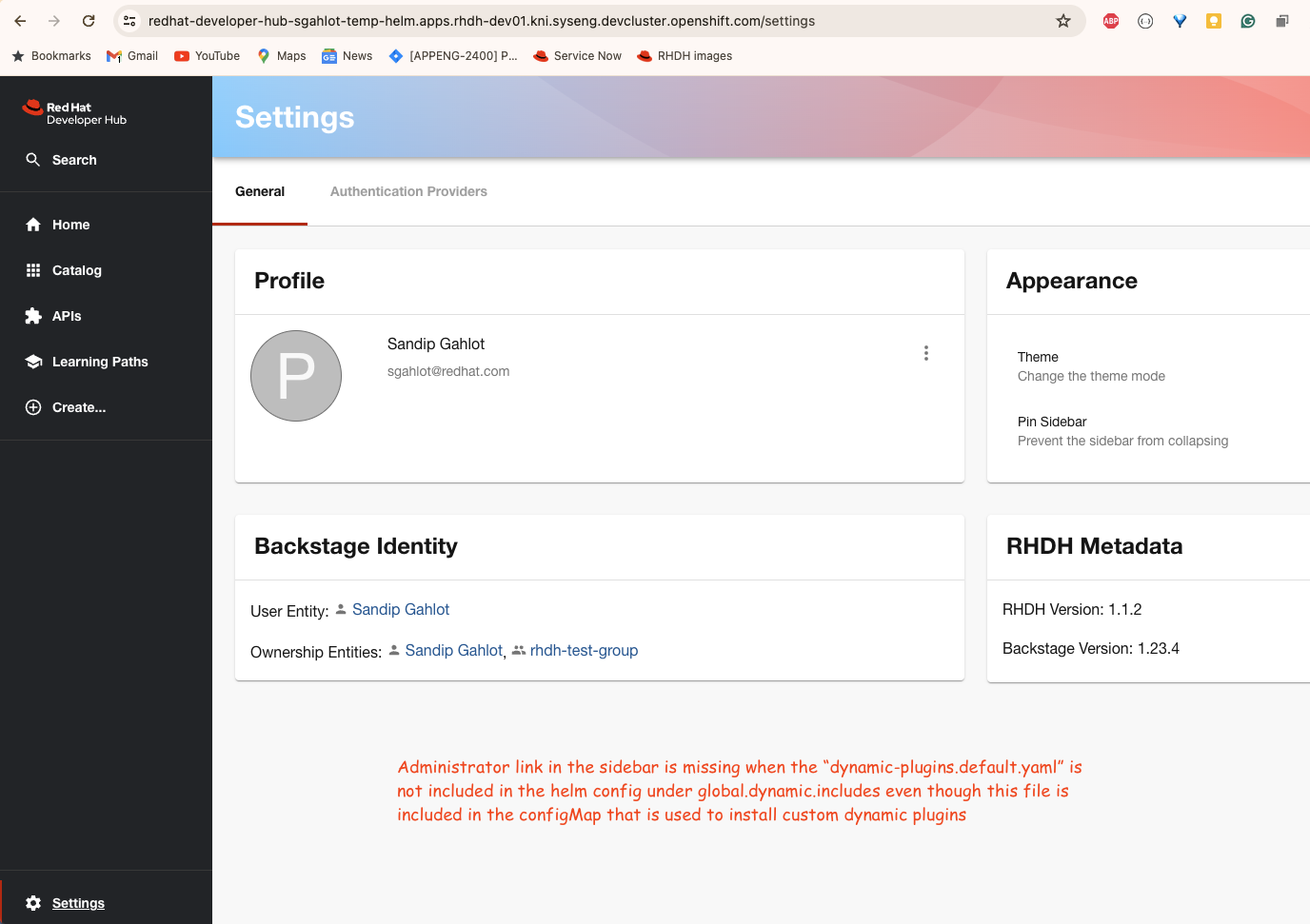Click the Backstage Version: 1.23.4 text
The height and width of the screenshot is (924, 1310).
(1091, 648)
